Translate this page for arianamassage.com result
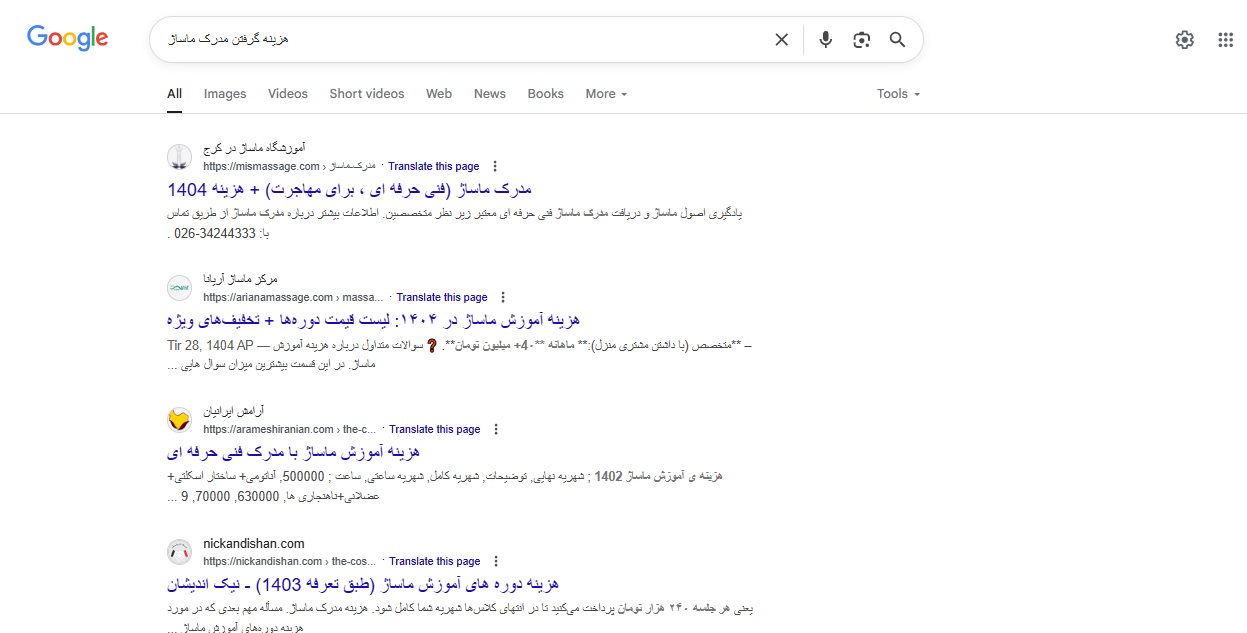The width and height of the screenshot is (1247, 633). click(442, 297)
